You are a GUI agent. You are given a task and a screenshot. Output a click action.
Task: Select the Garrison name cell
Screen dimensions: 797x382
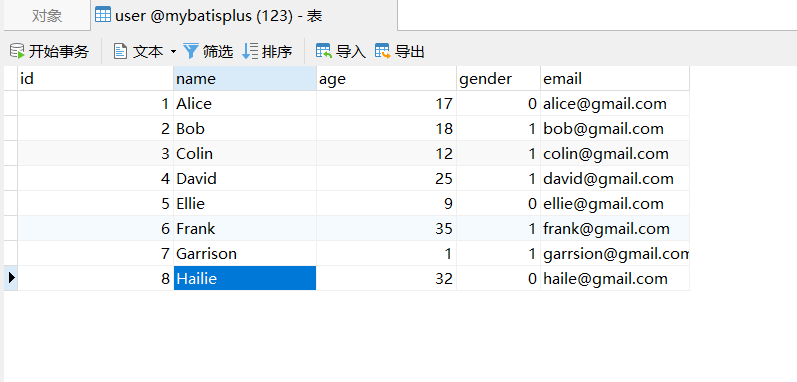click(x=245, y=253)
